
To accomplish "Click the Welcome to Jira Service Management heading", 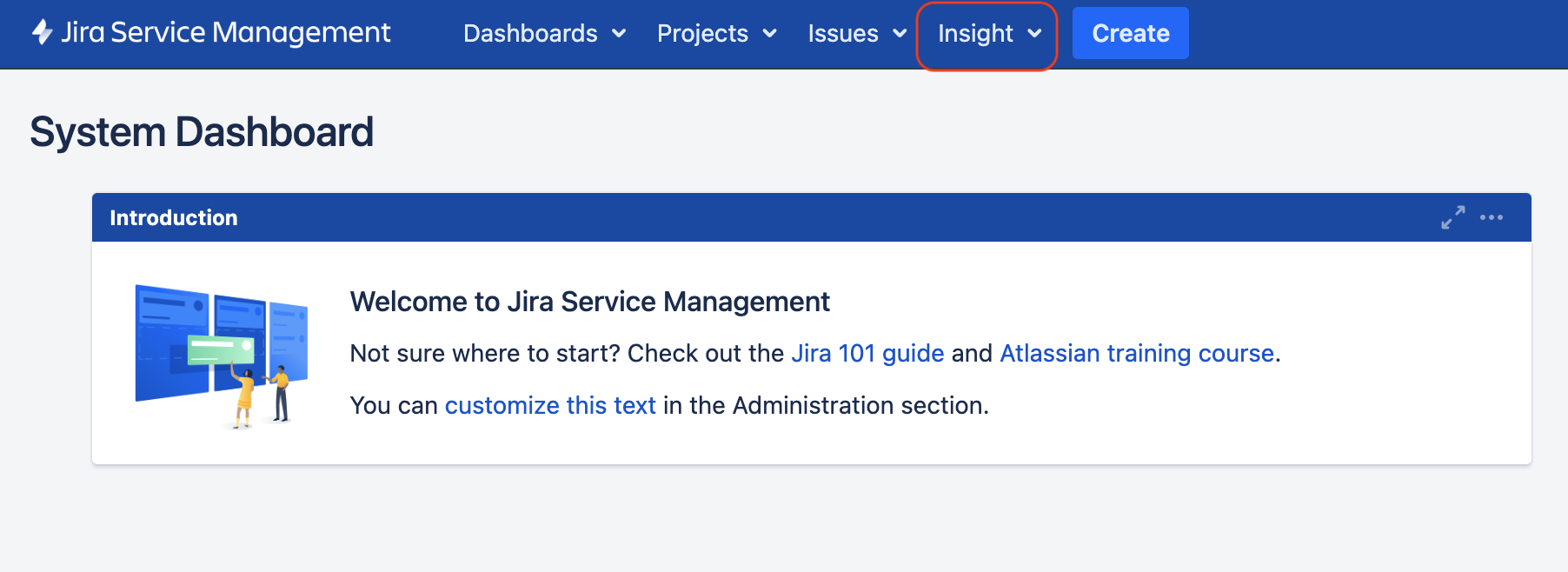I will coord(589,302).
